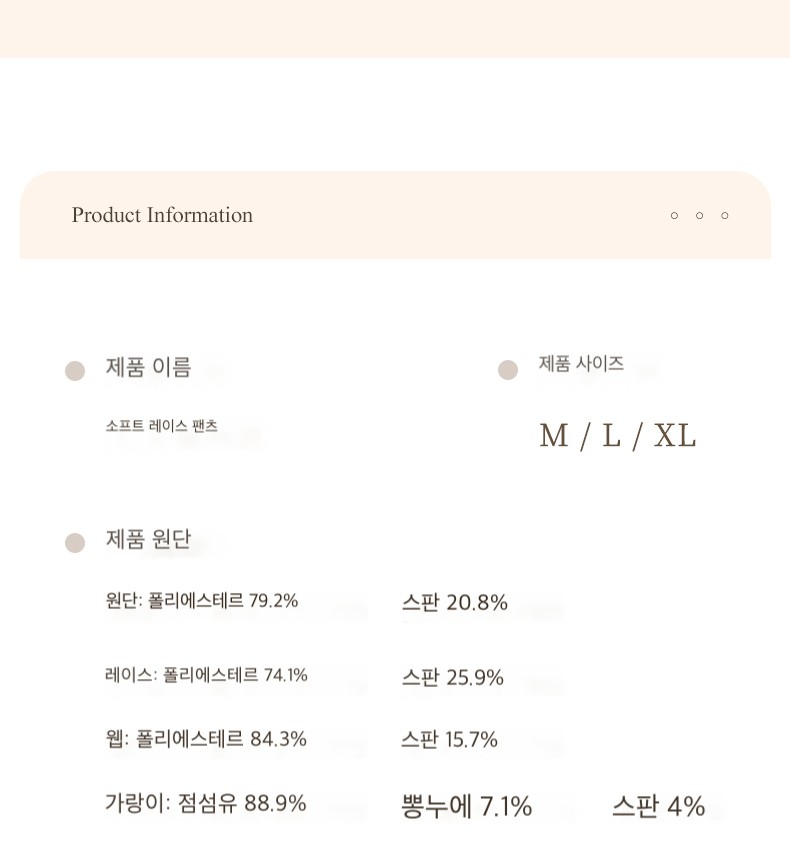Click 원단: 폴리에스테르 79.2% text
This screenshot has width=790, height=860.
pyautogui.click(x=201, y=601)
